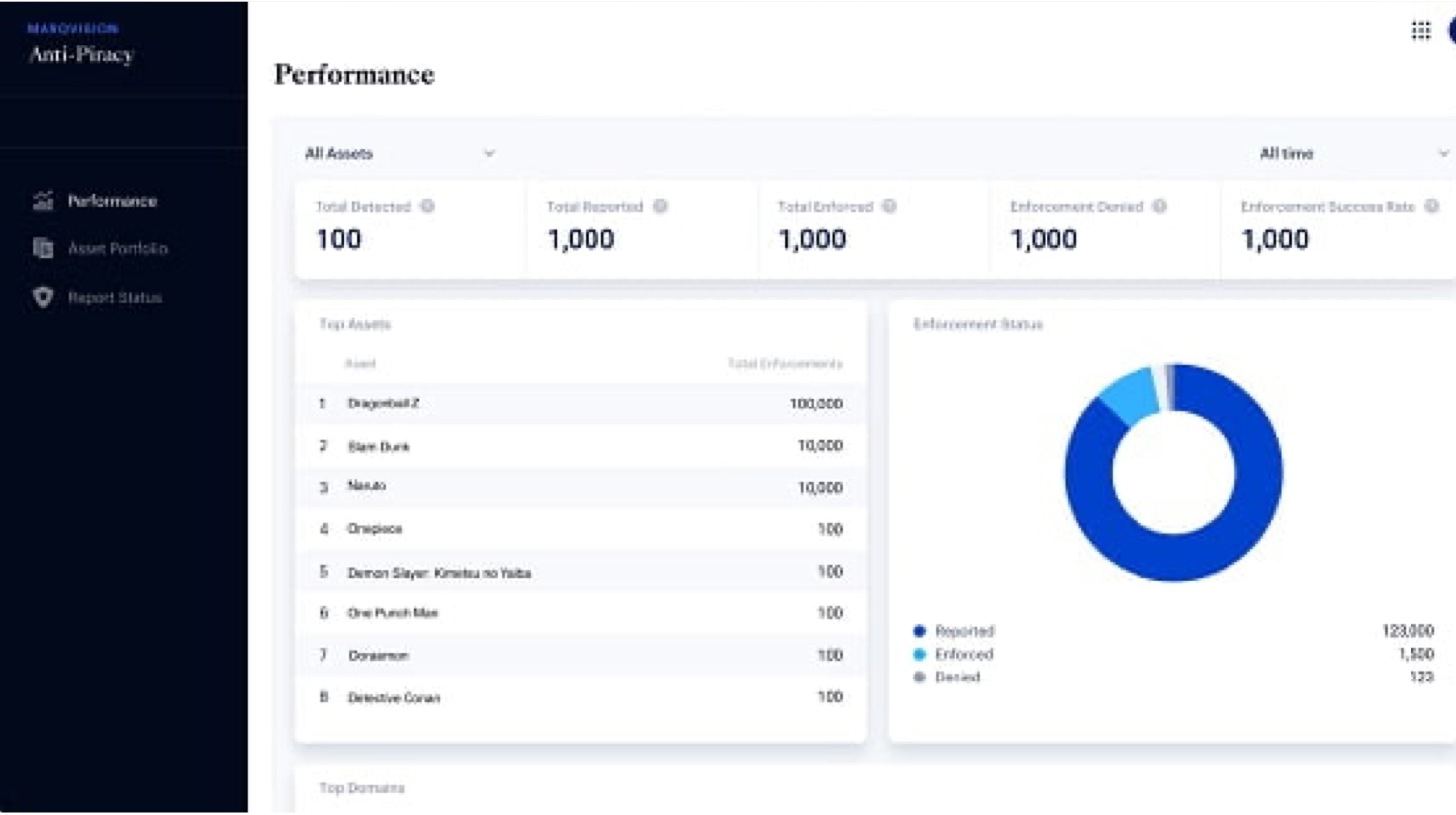Click info icon beside Total Reported
The height and width of the screenshot is (815, 1456).
(660, 206)
